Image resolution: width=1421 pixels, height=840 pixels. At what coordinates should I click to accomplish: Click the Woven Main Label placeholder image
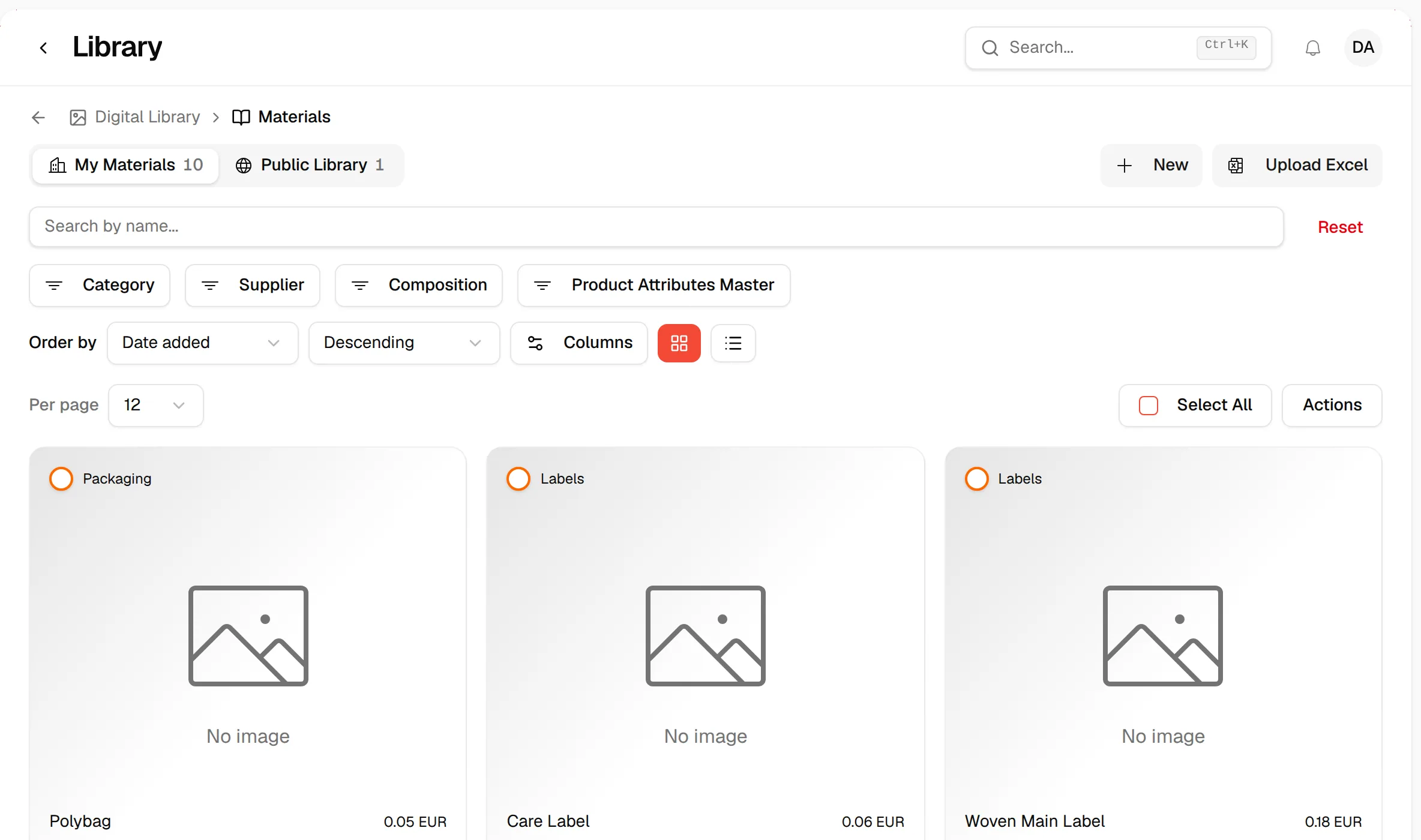[1163, 636]
